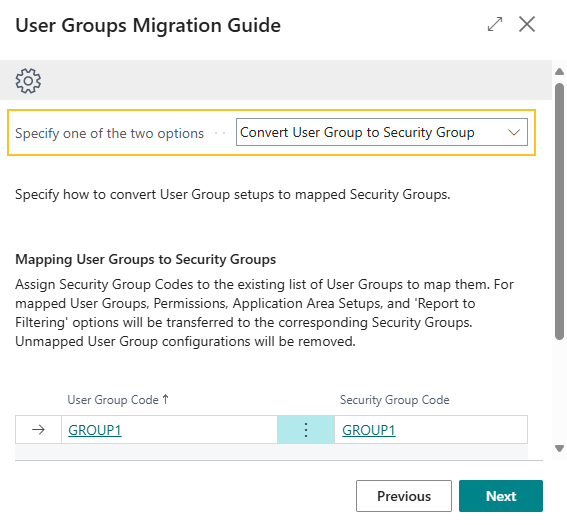The width and height of the screenshot is (567, 525).
Task: Click the vertical scrollbar thumb
Action: pyautogui.click(x=559, y=212)
